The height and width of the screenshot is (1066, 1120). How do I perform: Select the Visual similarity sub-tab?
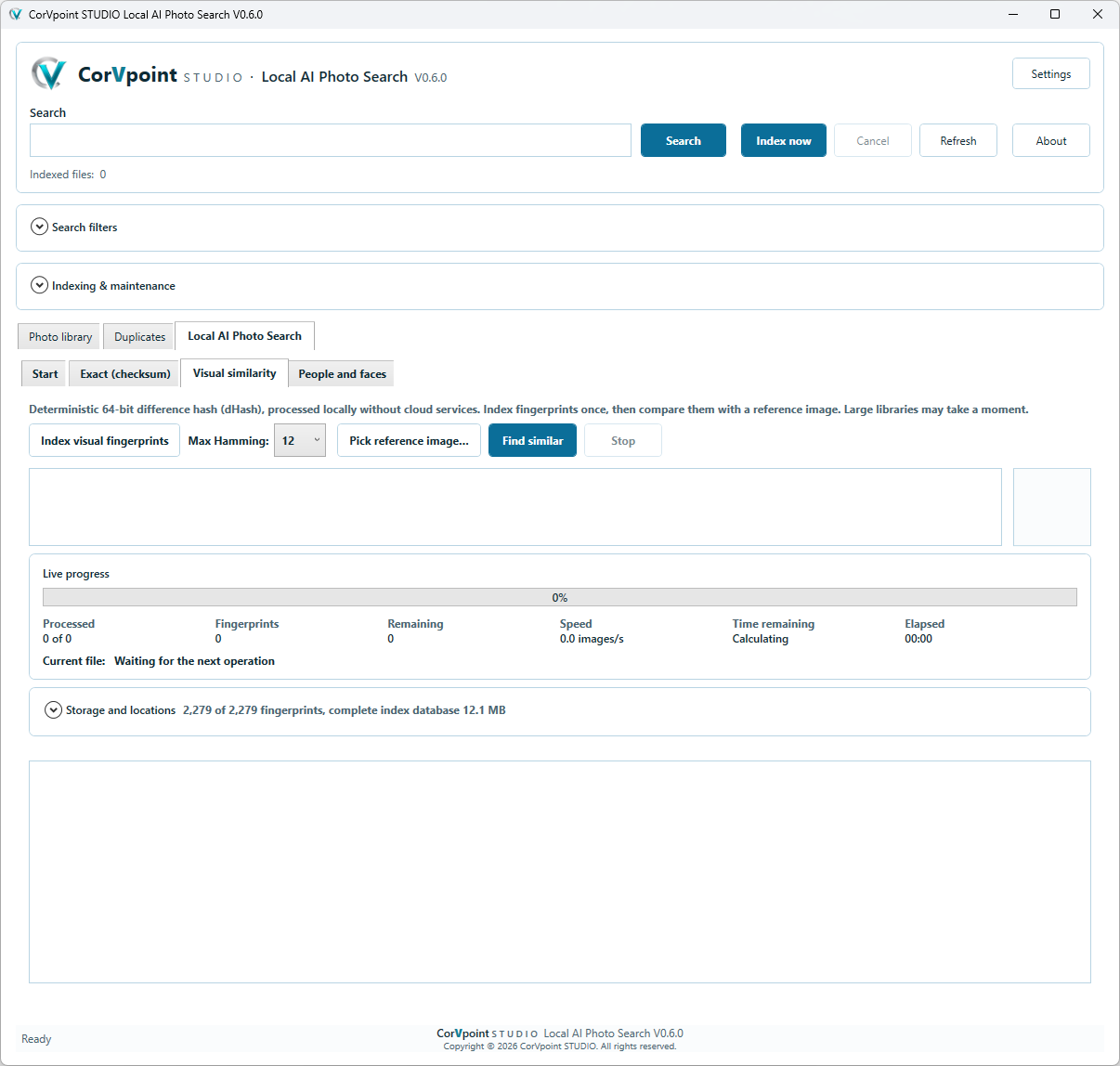234,372
